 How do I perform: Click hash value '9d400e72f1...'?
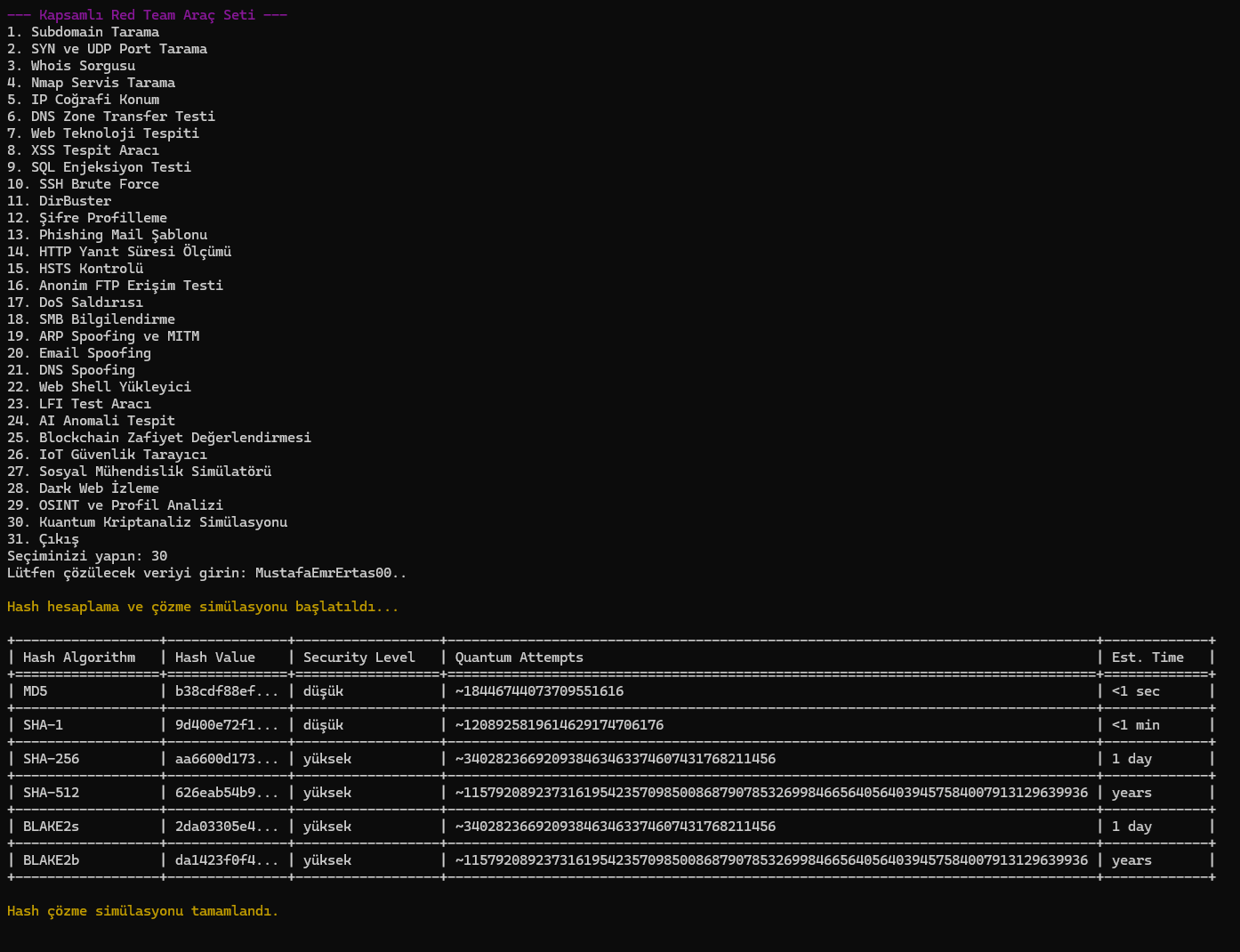tap(227, 725)
